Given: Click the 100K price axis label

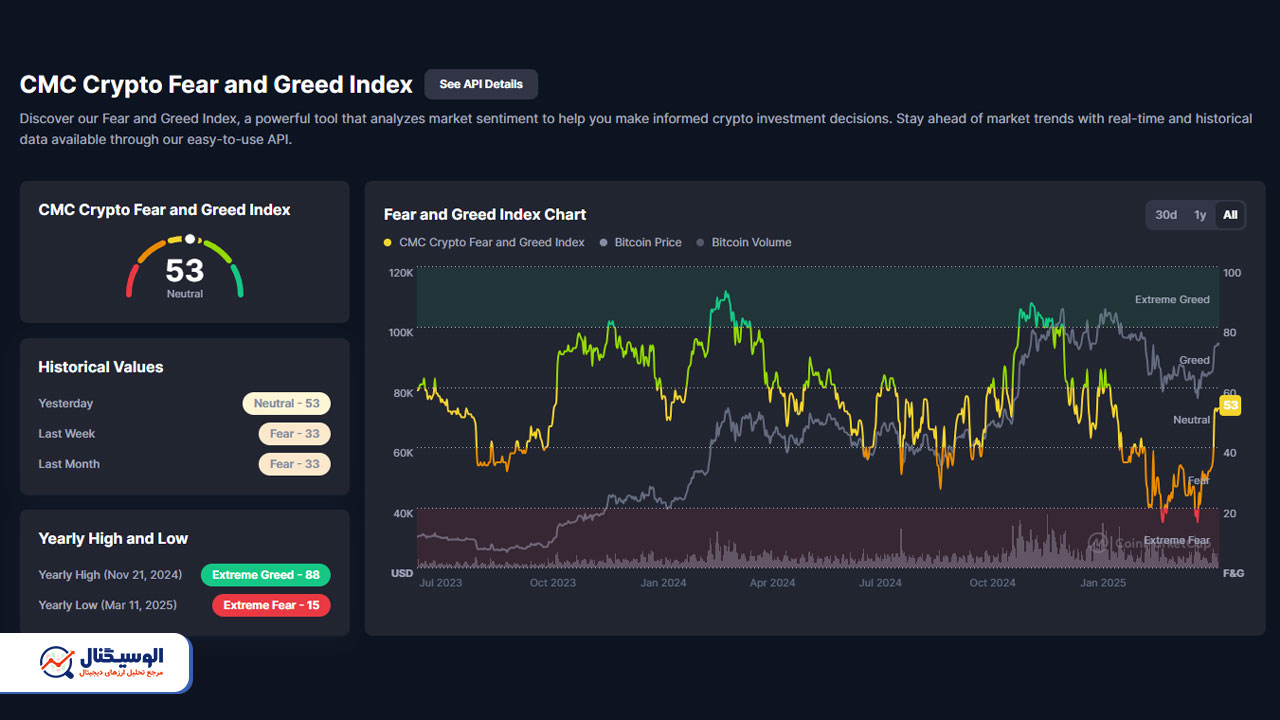Looking at the screenshot, I should click(401, 332).
